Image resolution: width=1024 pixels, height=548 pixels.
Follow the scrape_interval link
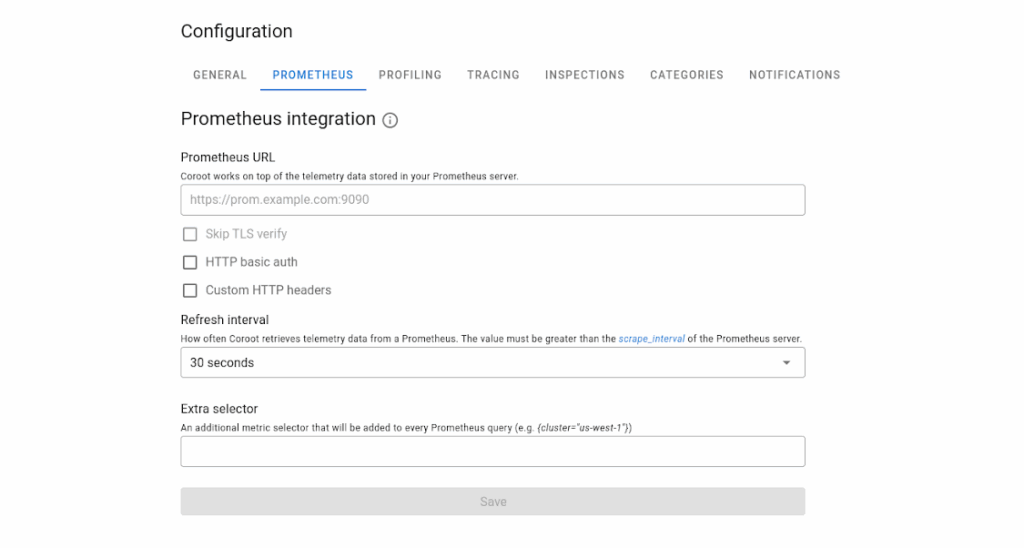(x=651, y=339)
